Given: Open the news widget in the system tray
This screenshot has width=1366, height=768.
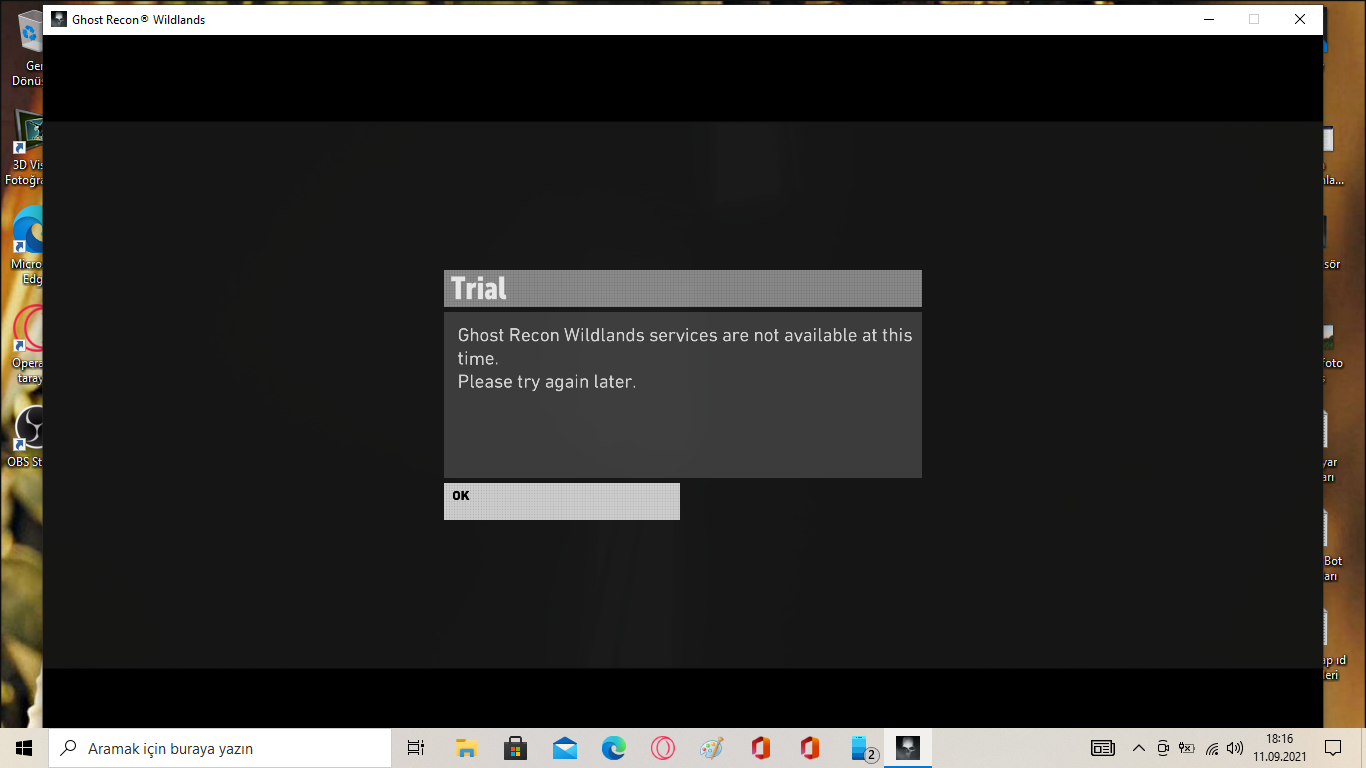Looking at the screenshot, I should point(1102,748).
